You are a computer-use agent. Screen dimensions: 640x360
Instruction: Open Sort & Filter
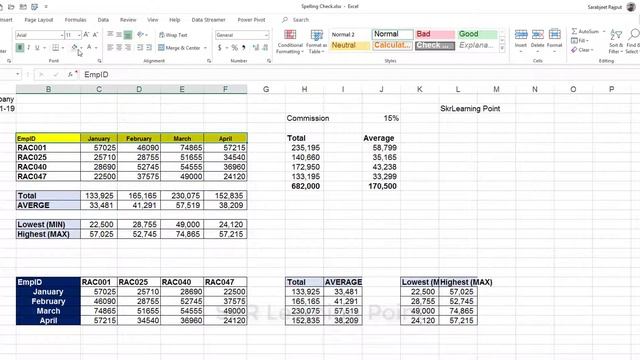click(616, 41)
